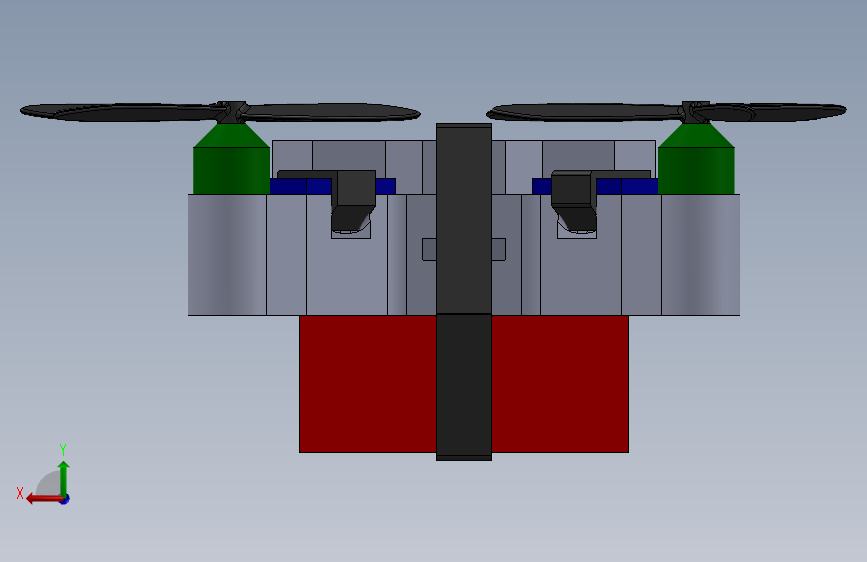Image resolution: width=867 pixels, height=562 pixels.
Task: Click the red X axis arrow of the triad
Action: coord(43,499)
